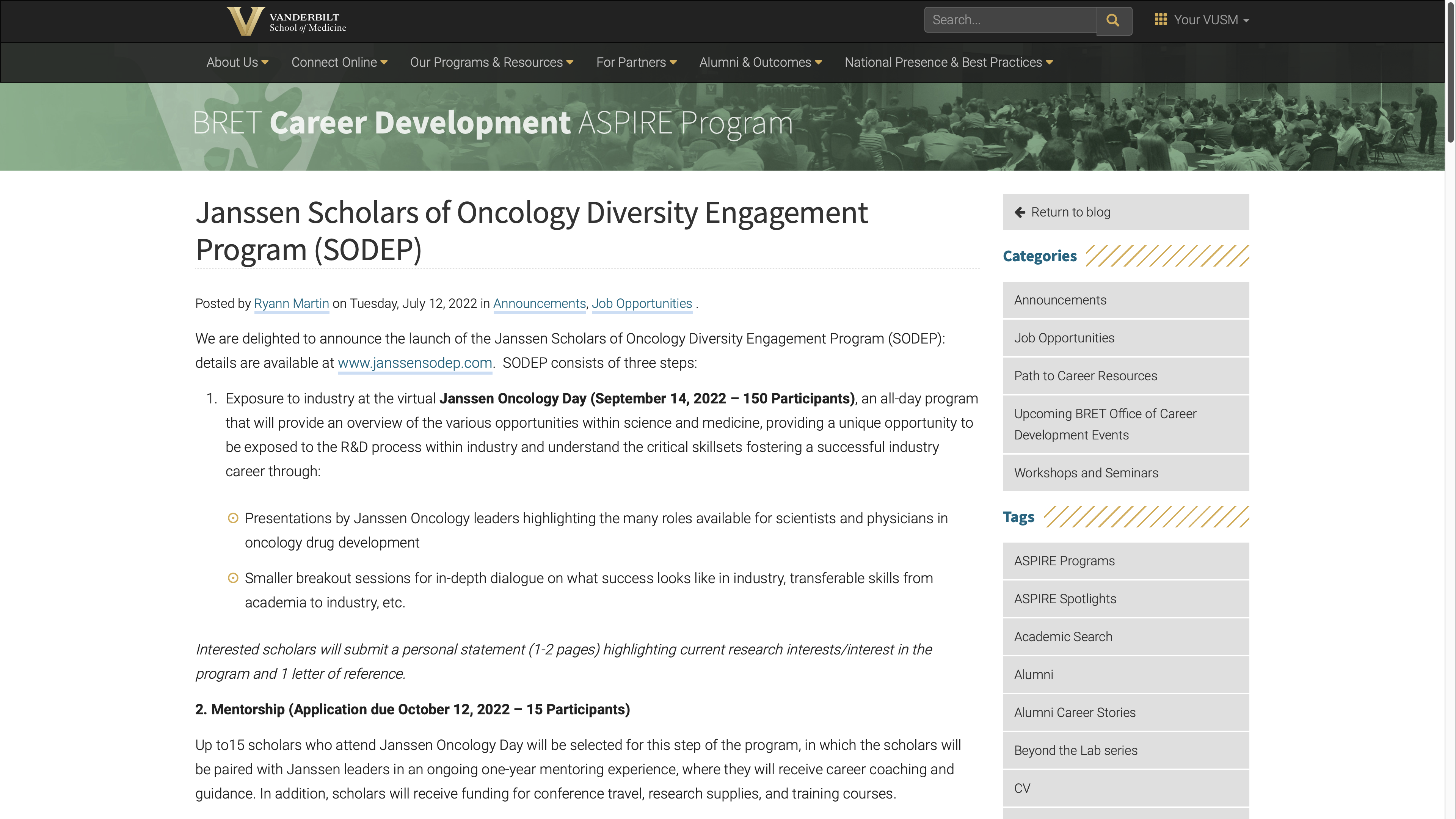Open the Alumni Career Stories tag
This screenshot has height=819, width=1456.
point(1126,713)
